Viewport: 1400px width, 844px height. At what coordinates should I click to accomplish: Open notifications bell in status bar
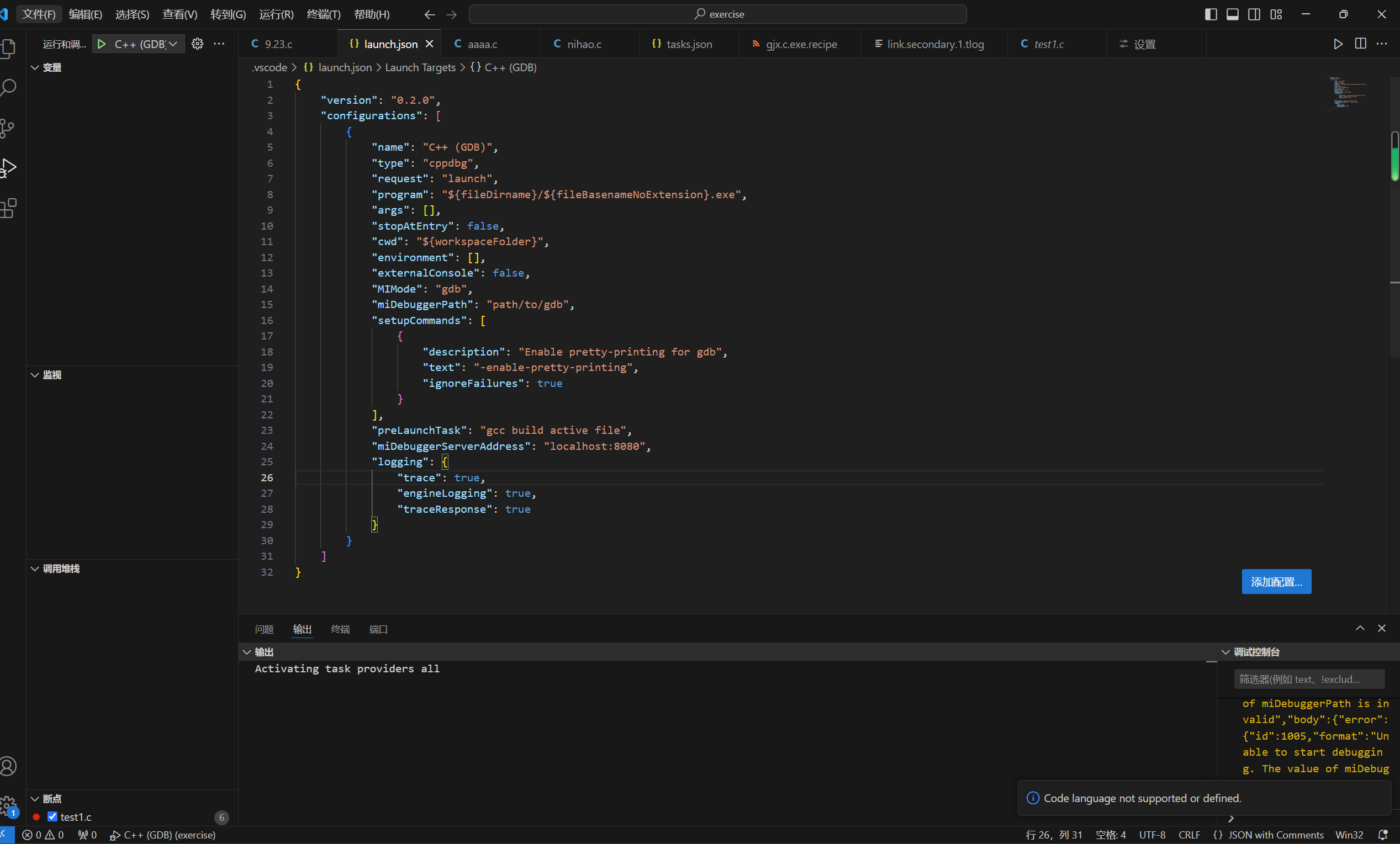click(1382, 835)
